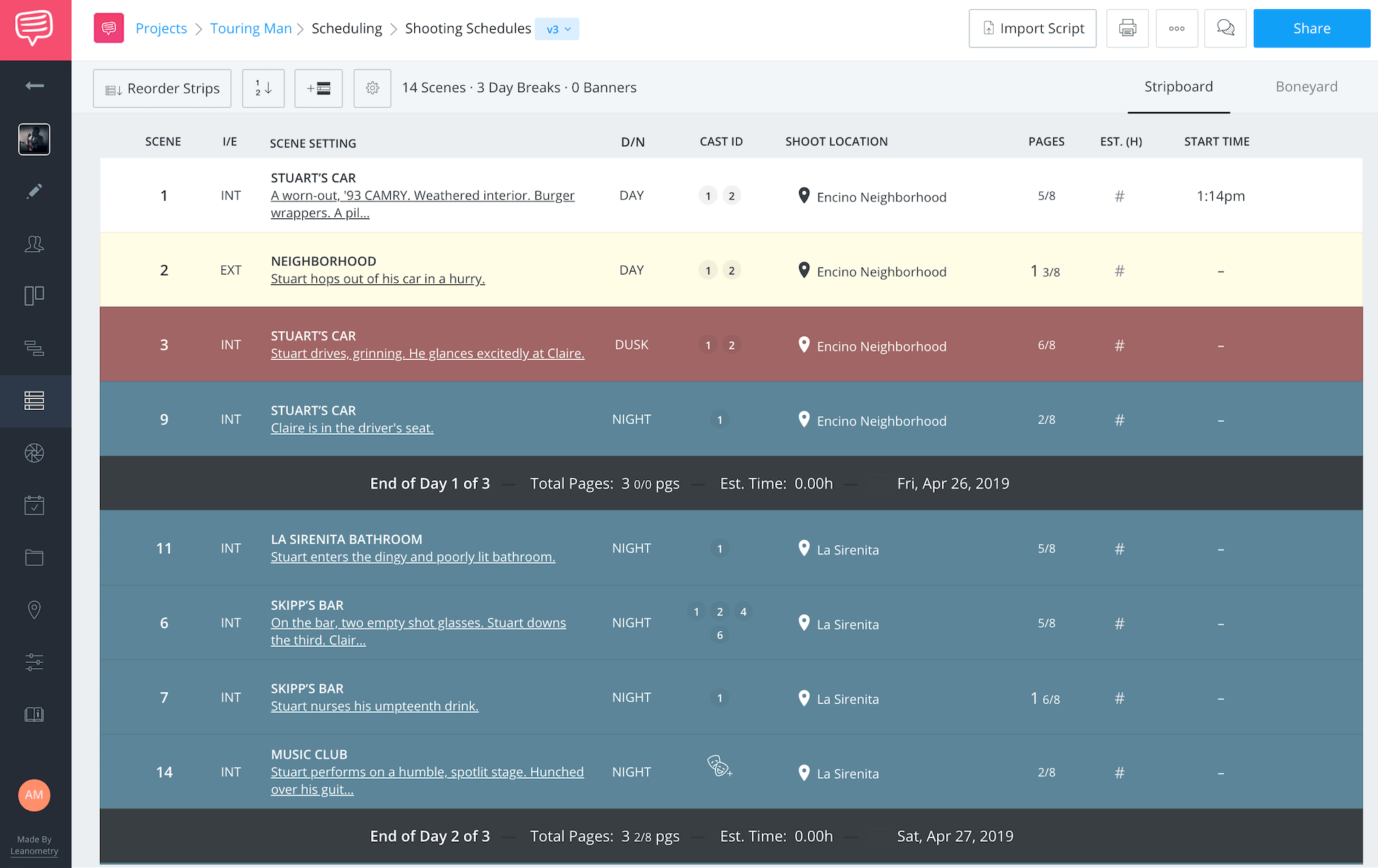Expand the v3 version dropdown
This screenshot has width=1378, height=868.
[557, 29]
